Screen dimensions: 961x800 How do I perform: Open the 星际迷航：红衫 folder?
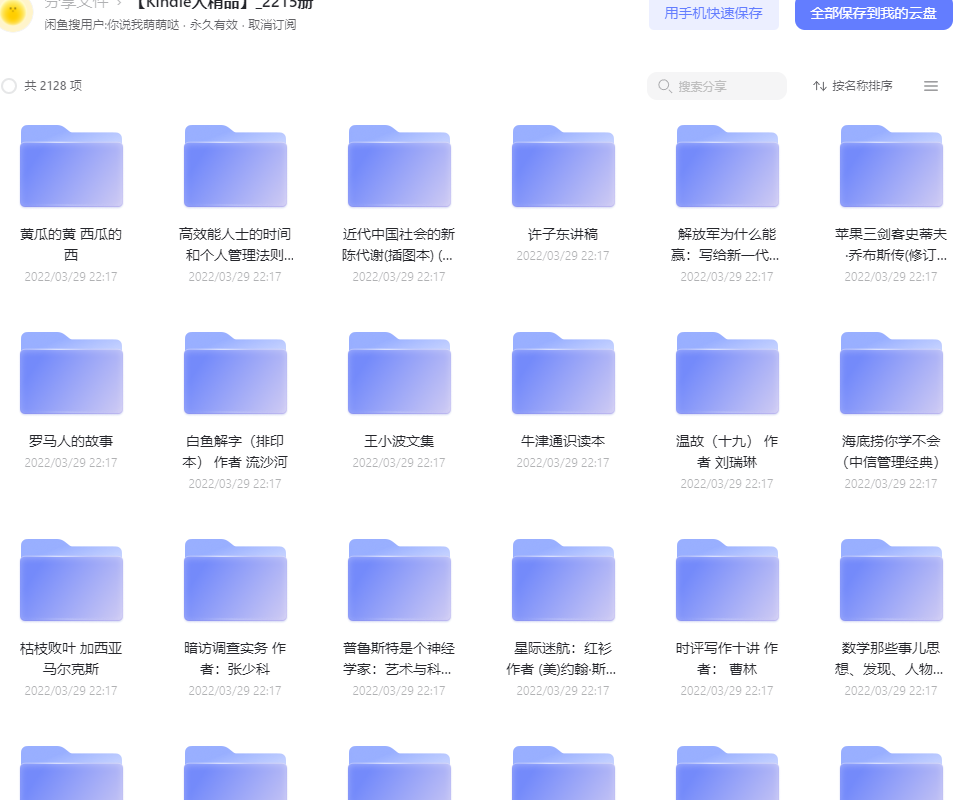coord(563,581)
